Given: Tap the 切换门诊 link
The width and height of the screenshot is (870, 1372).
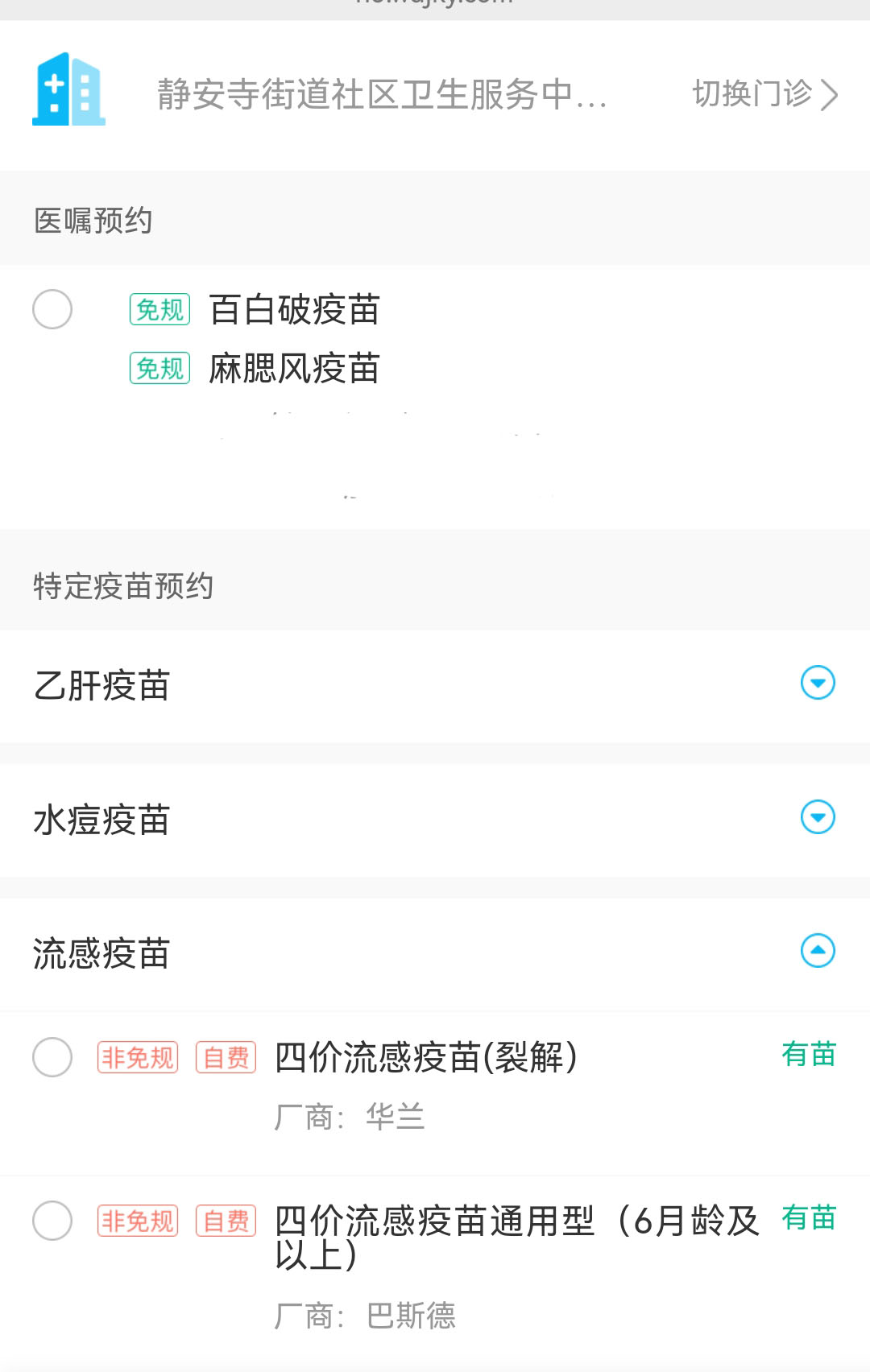Looking at the screenshot, I should point(752,94).
